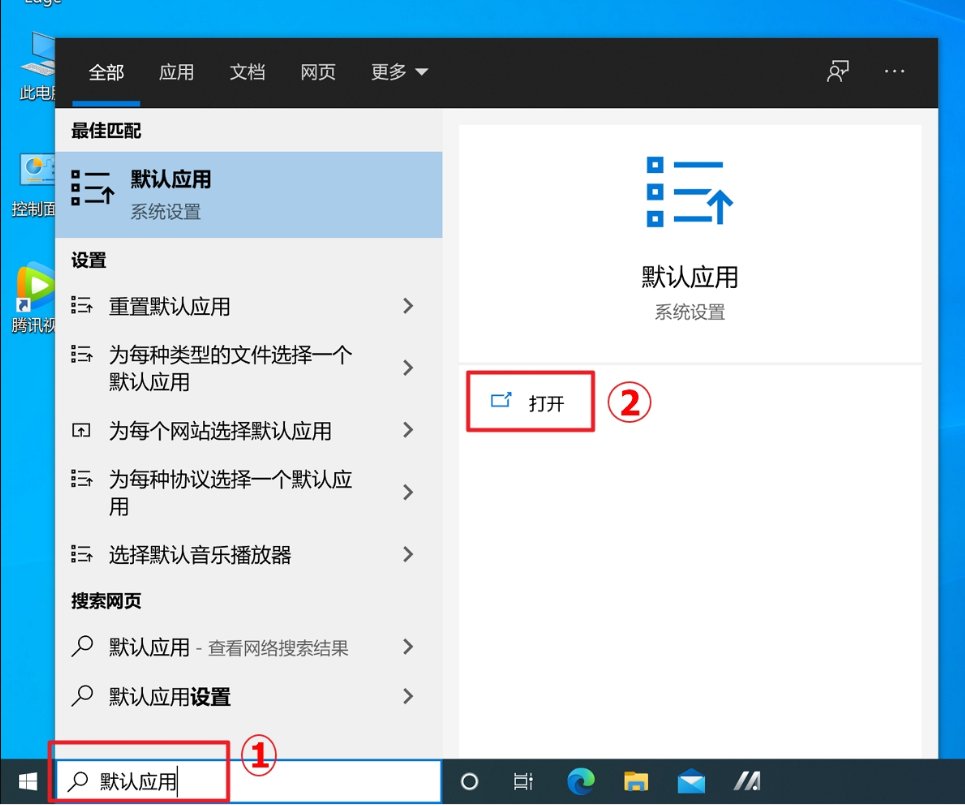Open Cortana circle icon on taskbar
This screenshot has height=806, width=965.
tap(470, 781)
